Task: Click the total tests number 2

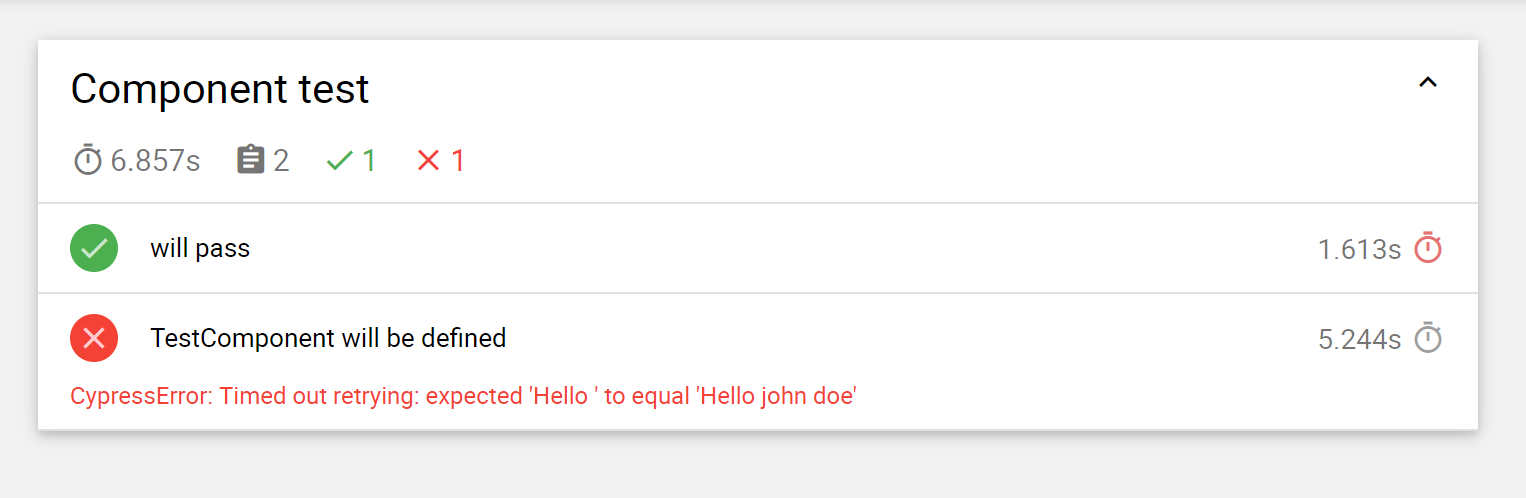Action: (281, 160)
